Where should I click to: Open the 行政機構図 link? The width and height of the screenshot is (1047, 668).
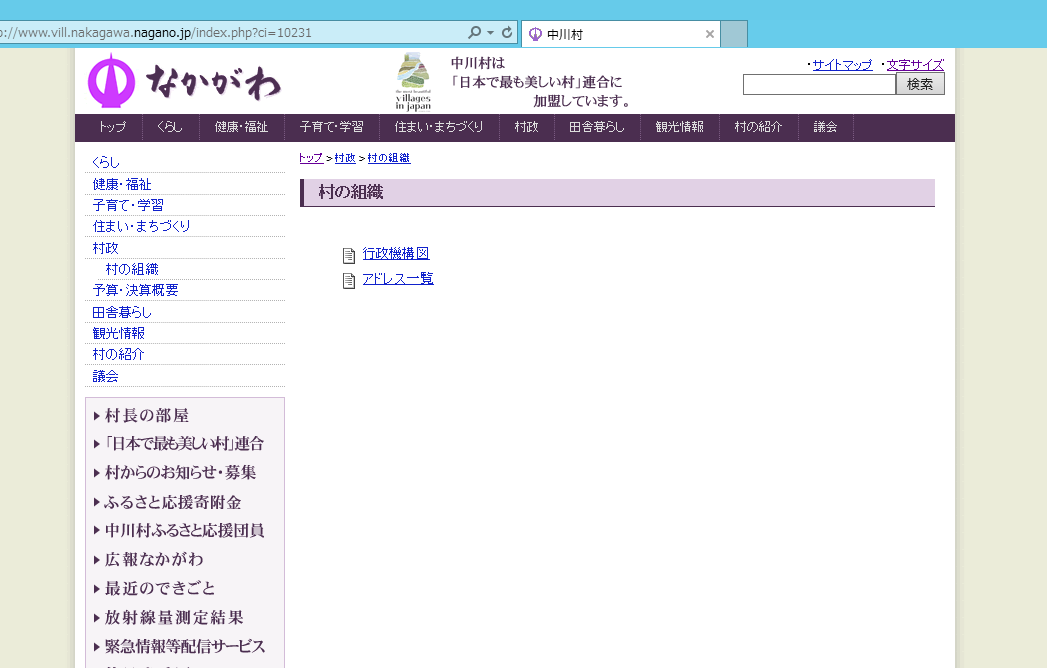[396, 254]
